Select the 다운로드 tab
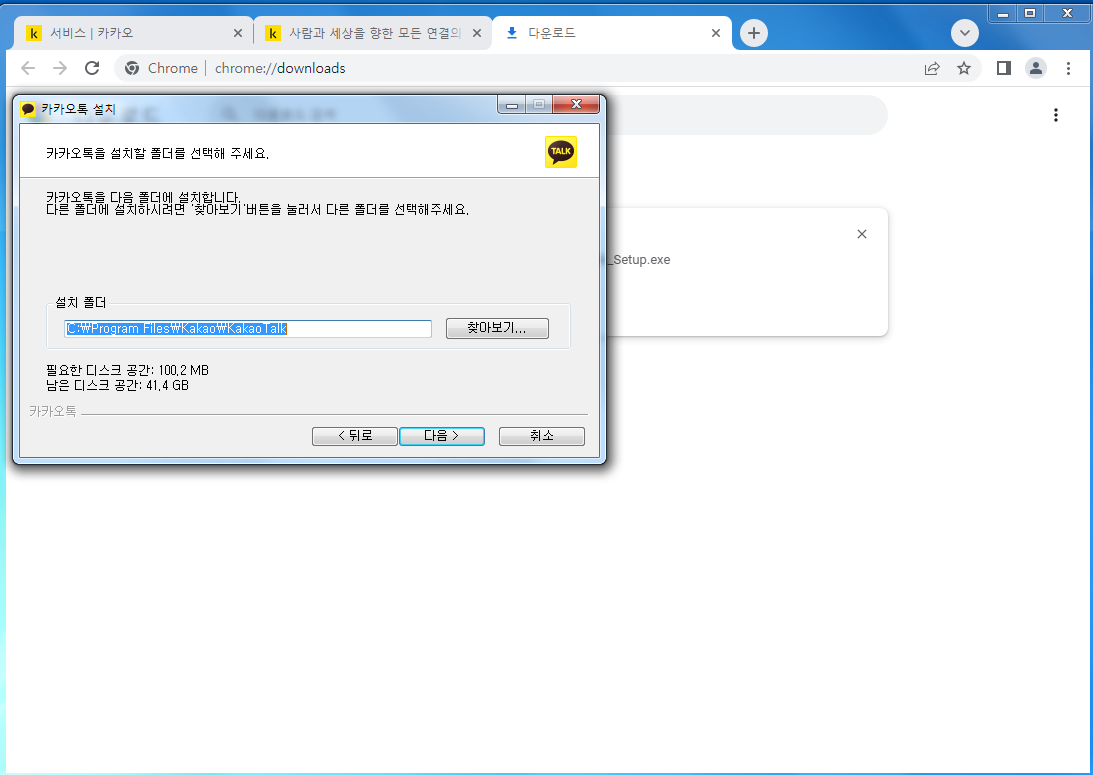 pos(612,33)
